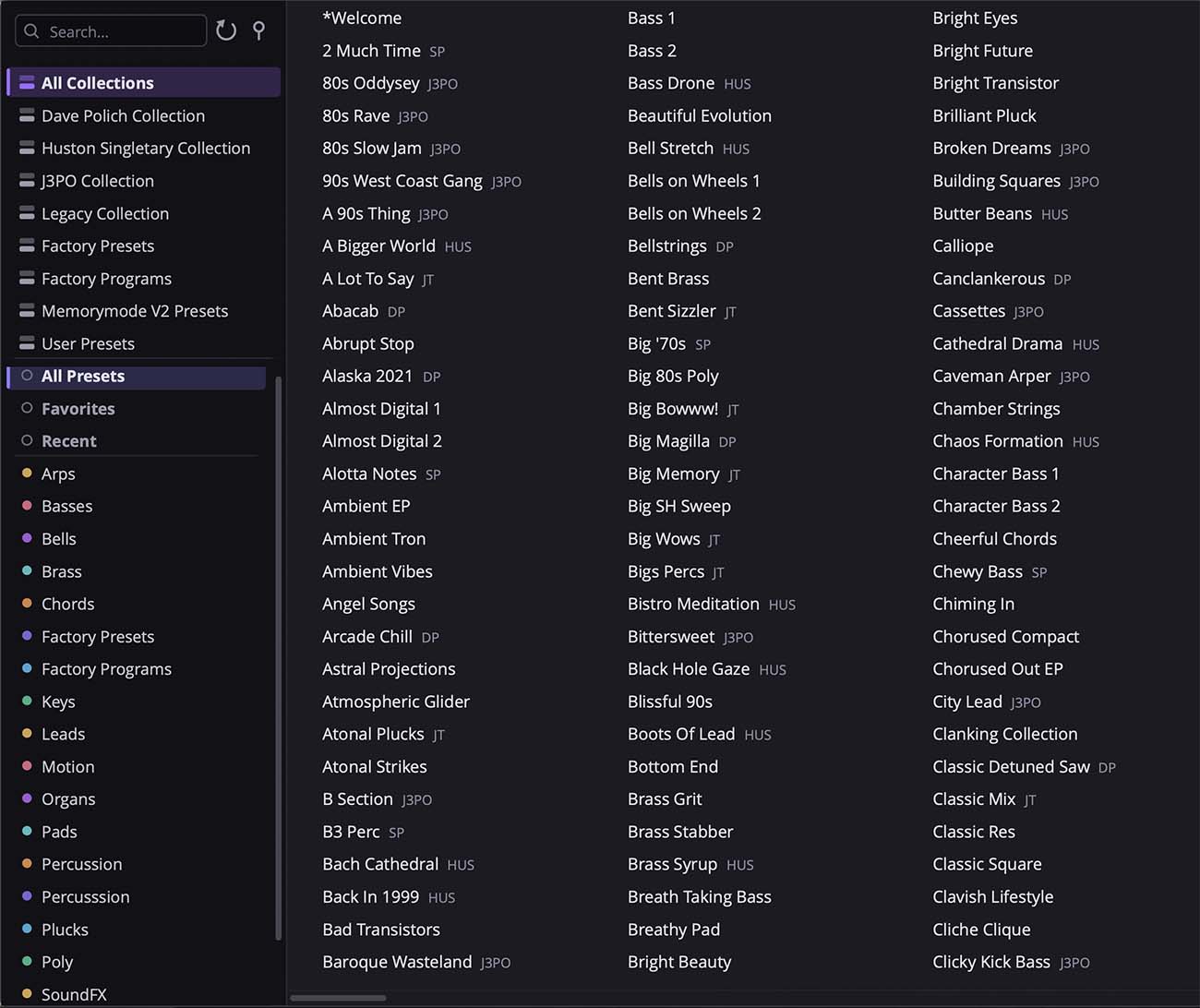The width and height of the screenshot is (1200, 1008).
Task: Click the Brass category color dot
Action: coord(27,570)
